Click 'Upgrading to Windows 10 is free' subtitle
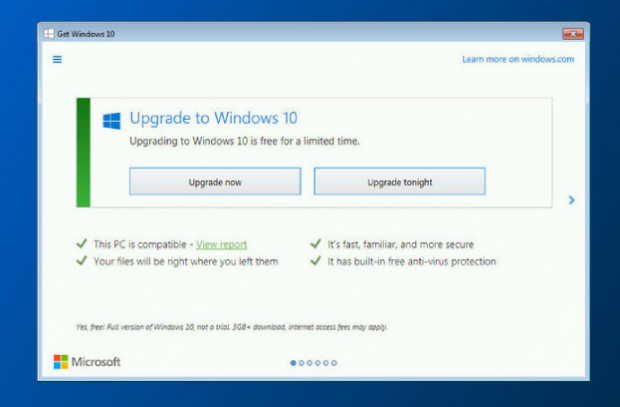Screen dimensions: 620x407 click(245, 141)
